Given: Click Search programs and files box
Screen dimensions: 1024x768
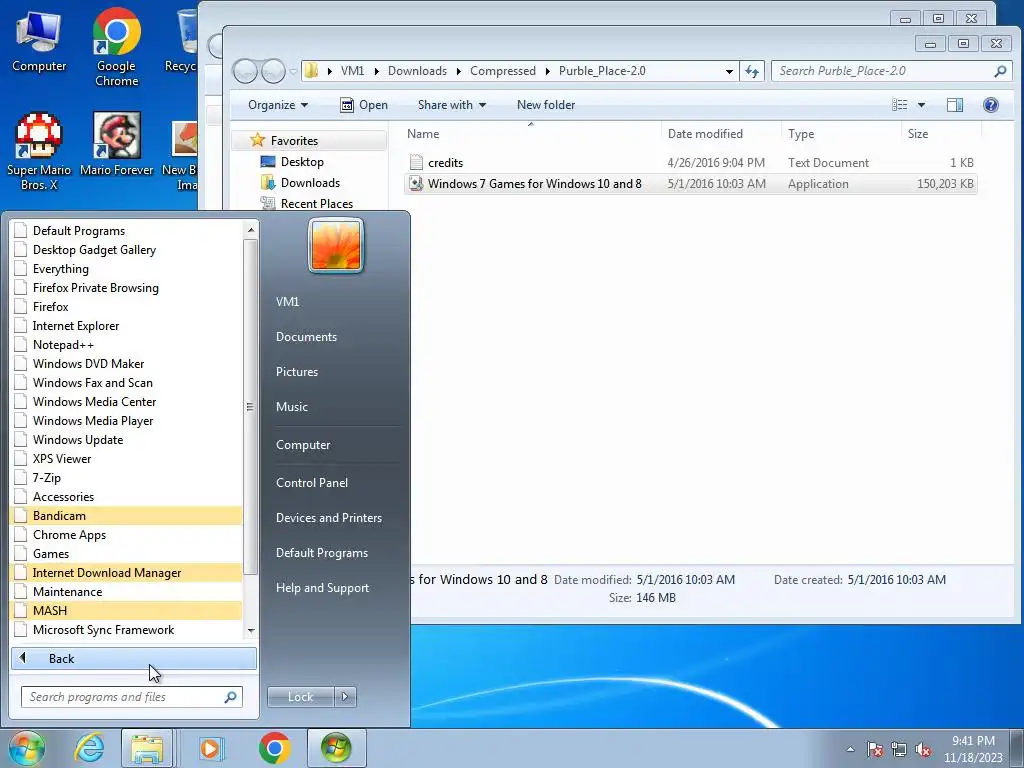Looking at the screenshot, I should click(131, 697).
